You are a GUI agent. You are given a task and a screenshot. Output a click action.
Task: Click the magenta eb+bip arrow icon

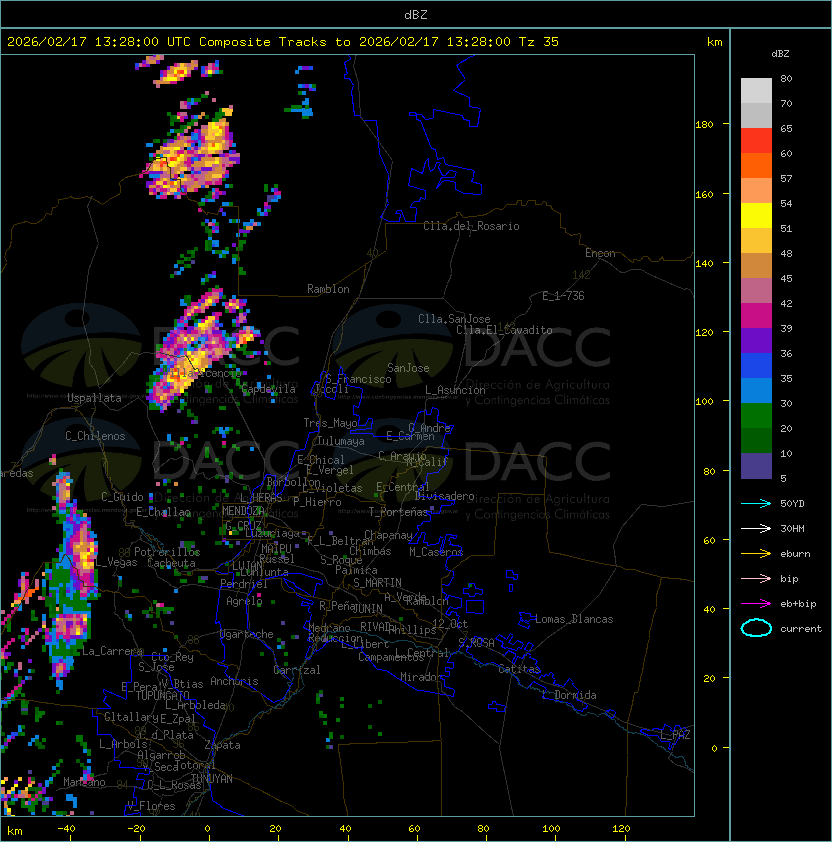click(x=756, y=604)
